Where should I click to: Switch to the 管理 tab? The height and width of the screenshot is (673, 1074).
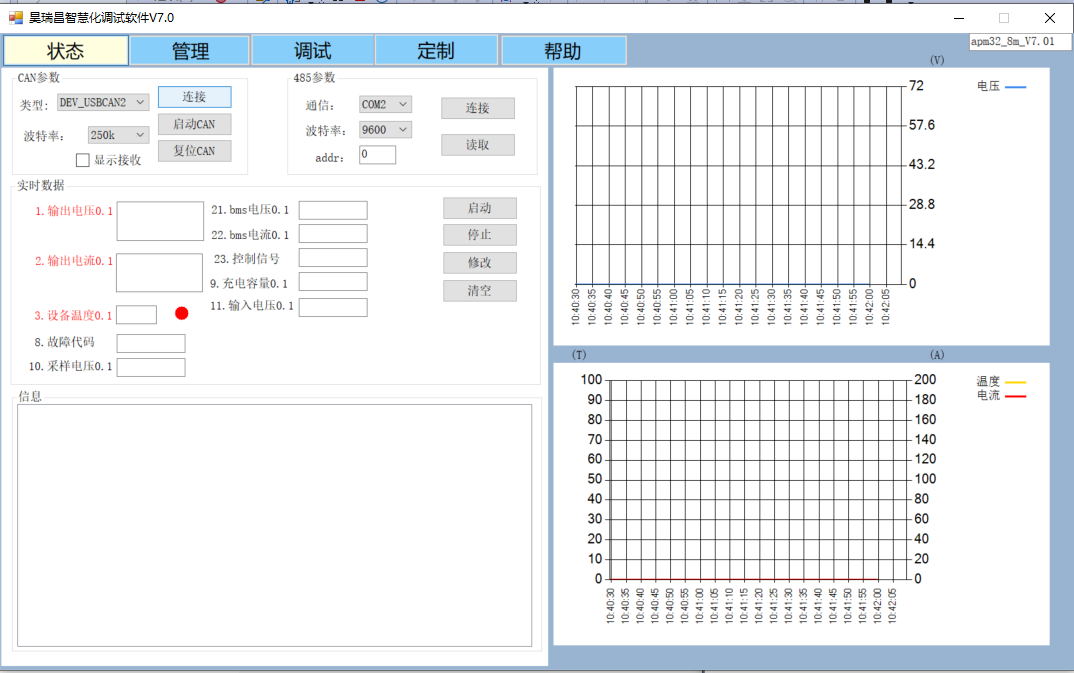[x=190, y=51]
